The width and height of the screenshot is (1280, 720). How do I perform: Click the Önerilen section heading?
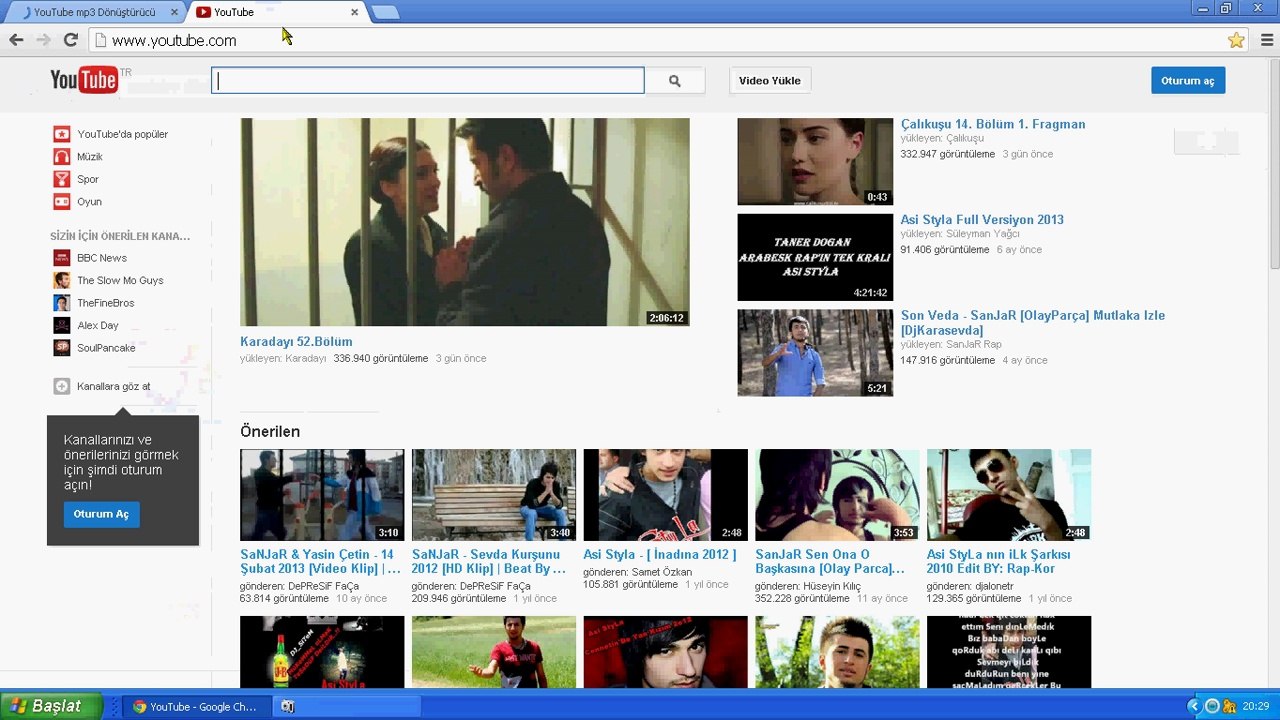[x=270, y=432]
